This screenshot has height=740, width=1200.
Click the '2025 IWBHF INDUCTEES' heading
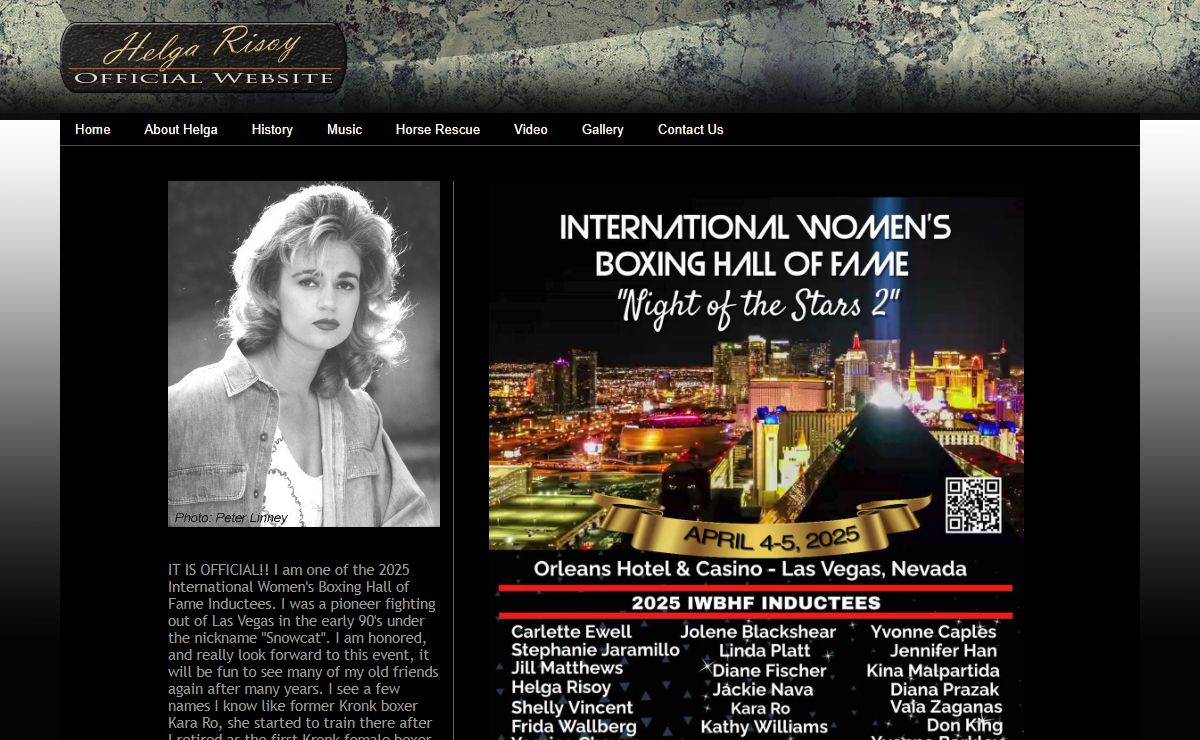(x=756, y=603)
